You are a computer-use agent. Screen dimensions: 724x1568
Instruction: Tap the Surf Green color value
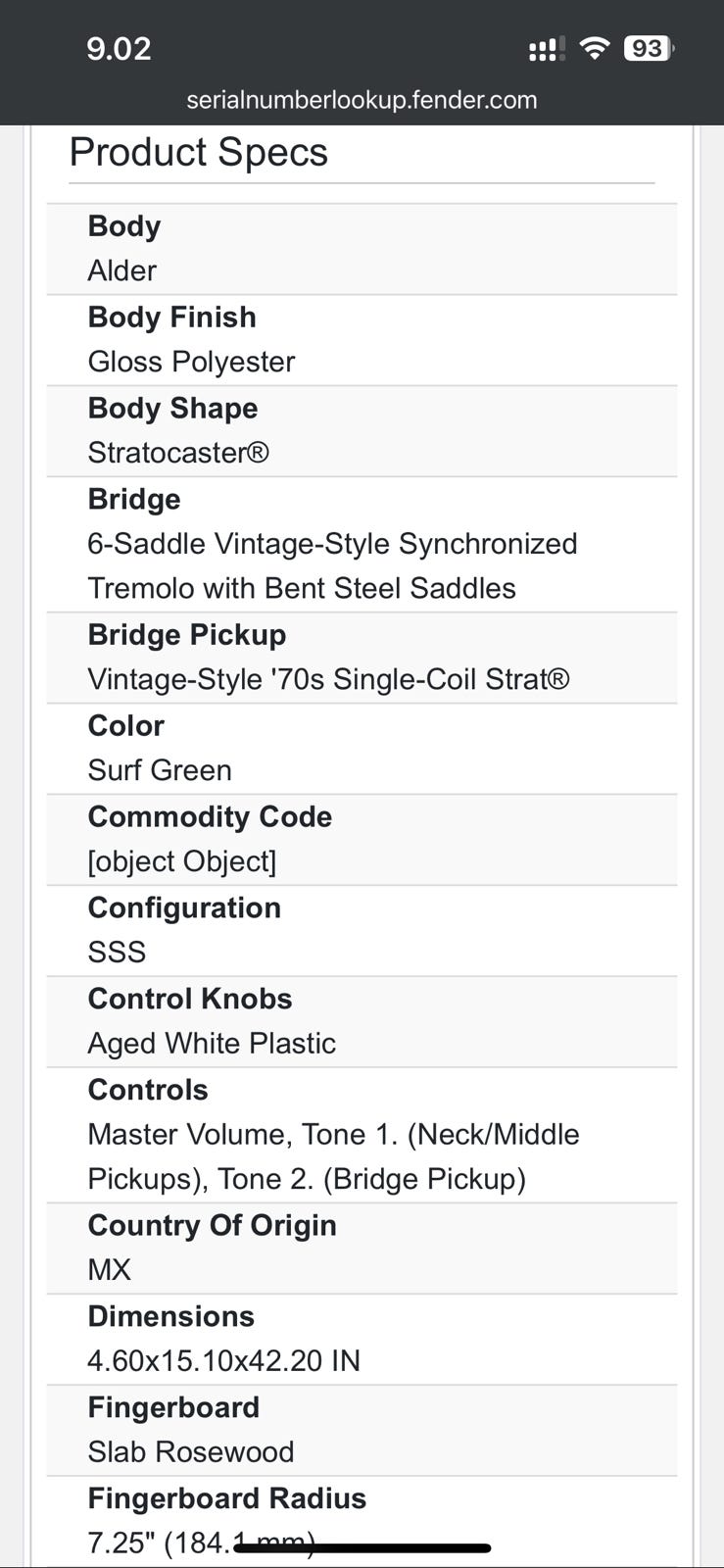coord(160,770)
